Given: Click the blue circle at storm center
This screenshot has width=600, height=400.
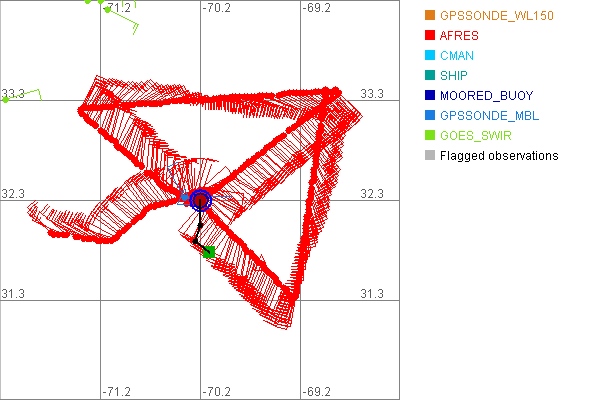Looking at the screenshot, I should tap(200, 200).
